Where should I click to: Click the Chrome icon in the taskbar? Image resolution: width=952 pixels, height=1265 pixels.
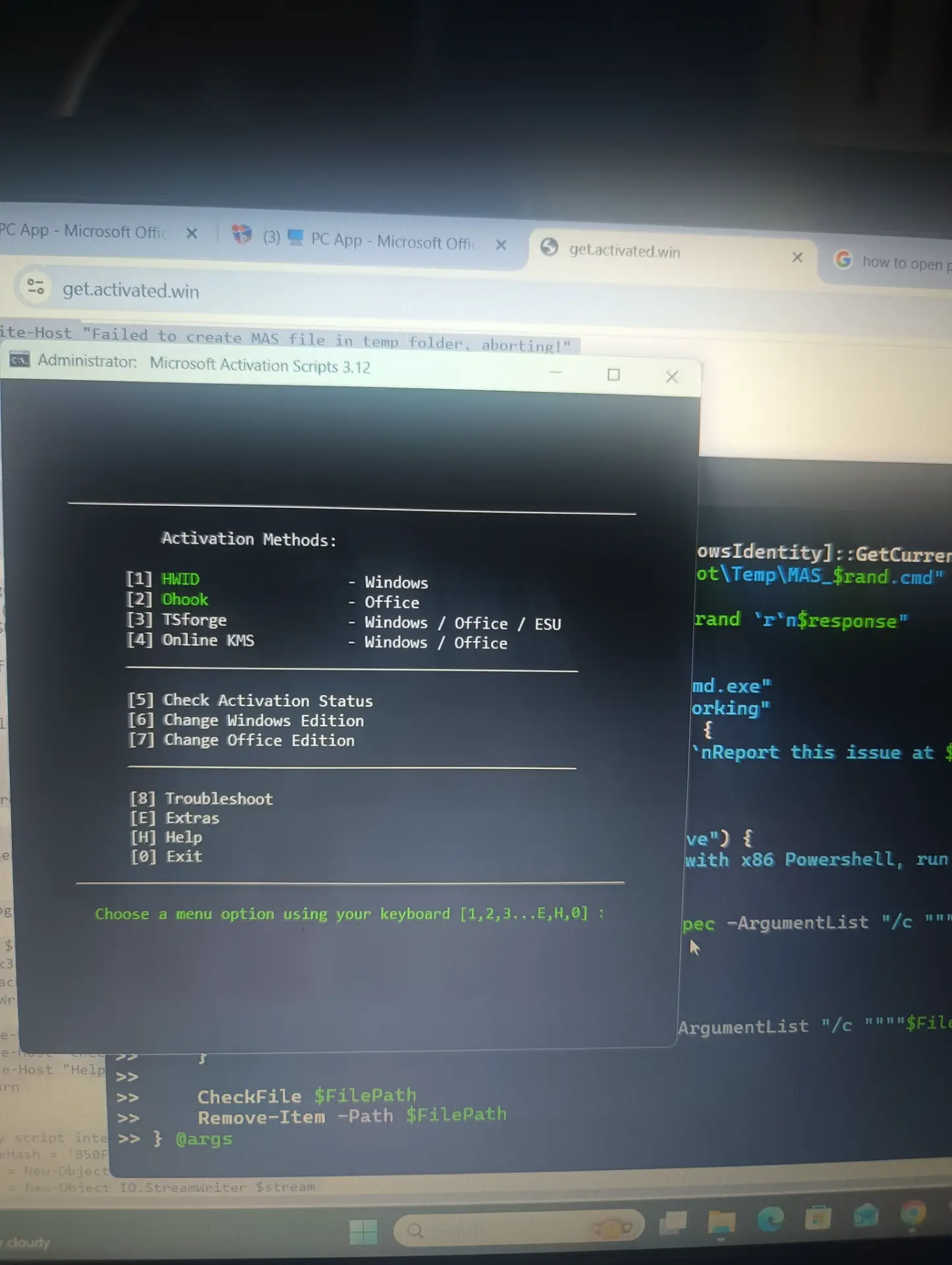[913, 1213]
